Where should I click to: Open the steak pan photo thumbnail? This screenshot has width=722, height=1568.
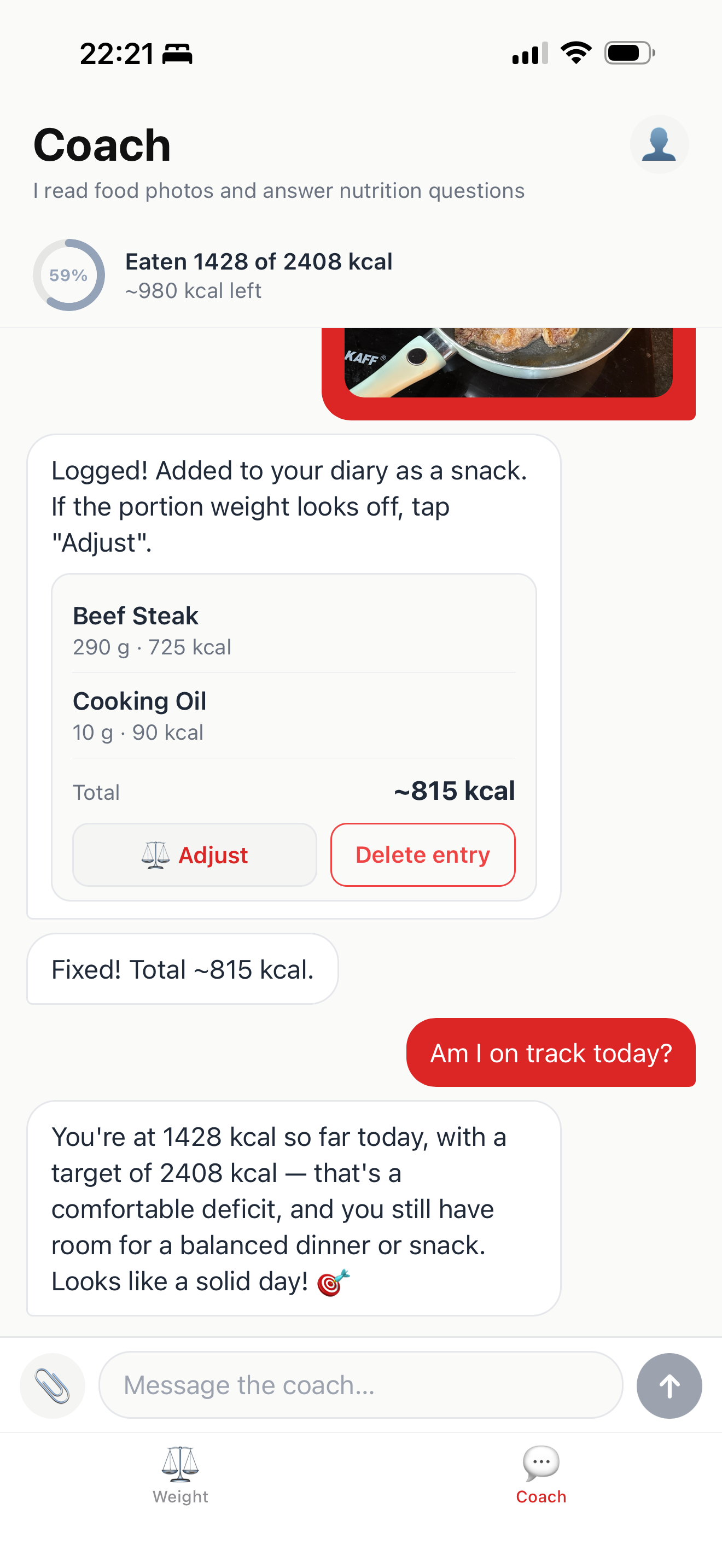pyautogui.click(x=508, y=363)
